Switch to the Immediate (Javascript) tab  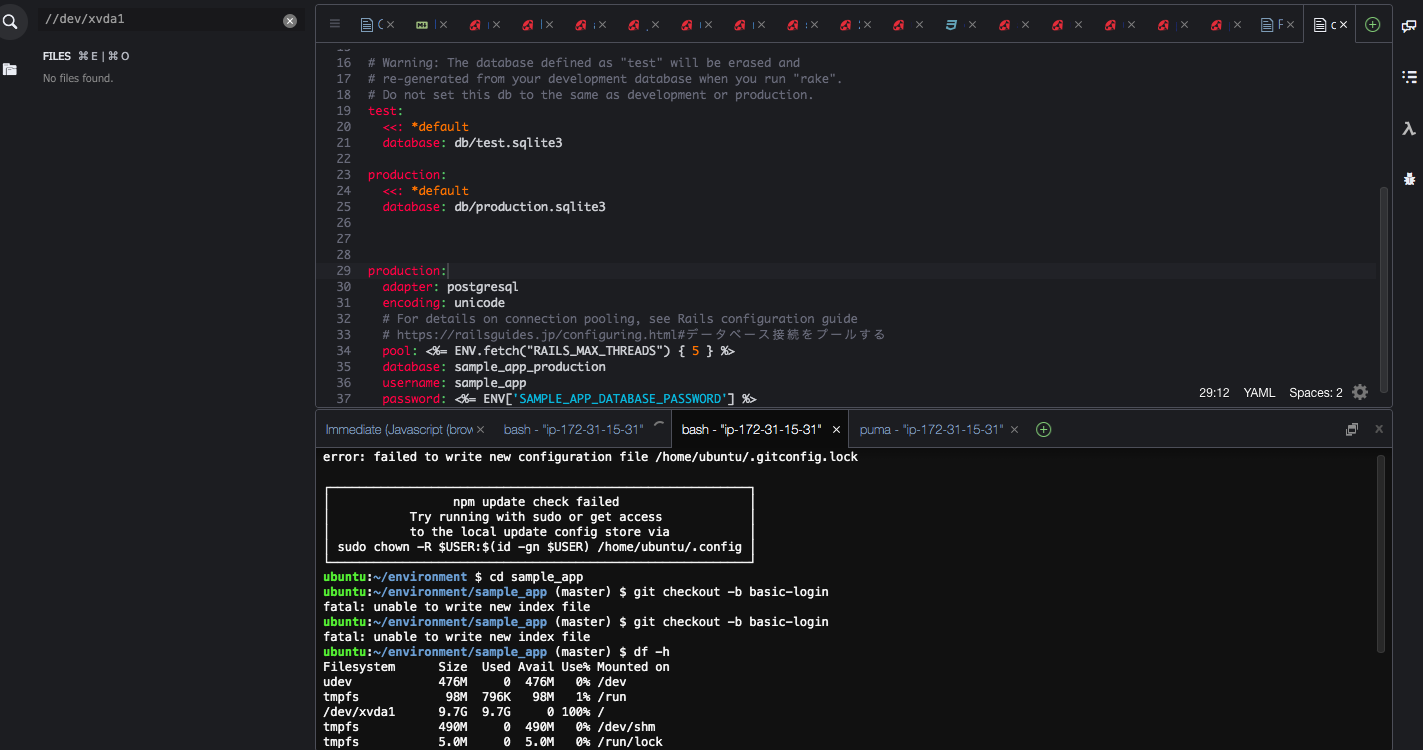(x=399, y=429)
